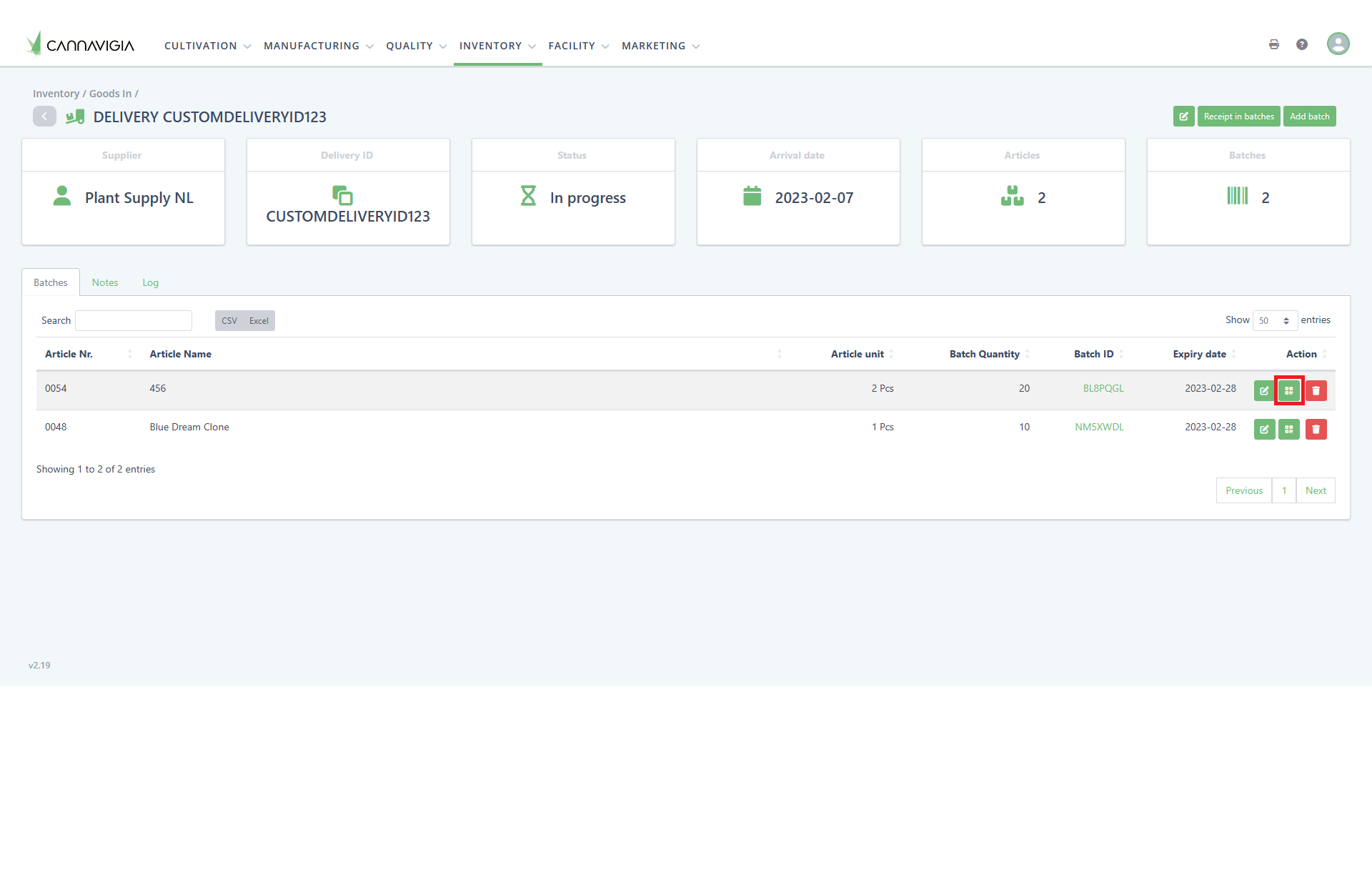
Task: Open the Facility navigation menu
Action: coord(578,46)
